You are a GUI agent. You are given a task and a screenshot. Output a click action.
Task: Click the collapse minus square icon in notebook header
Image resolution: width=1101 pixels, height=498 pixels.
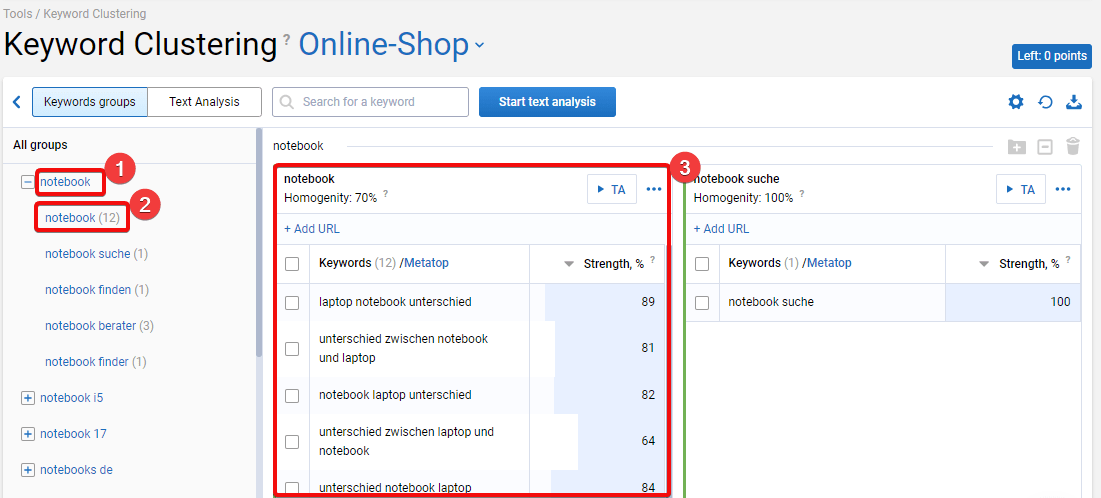[x=1045, y=147]
